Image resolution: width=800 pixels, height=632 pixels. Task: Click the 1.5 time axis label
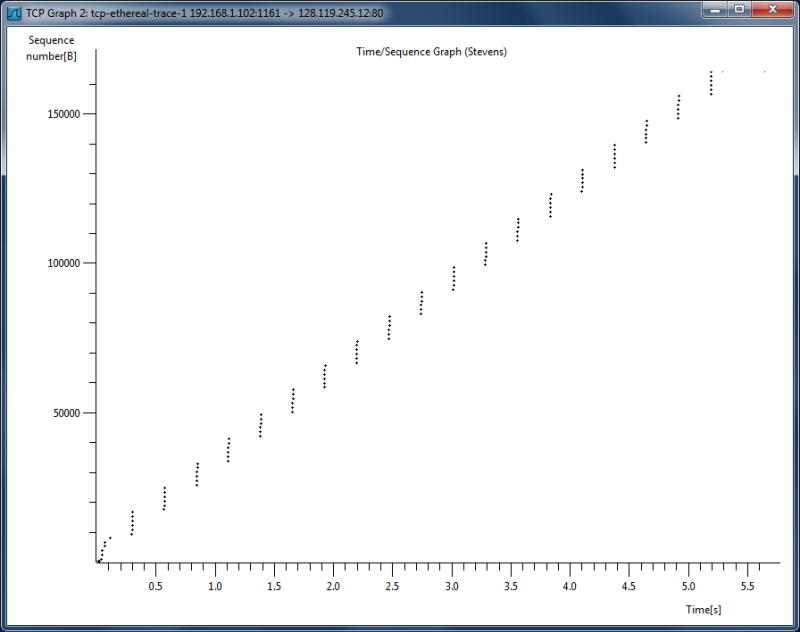[274, 586]
